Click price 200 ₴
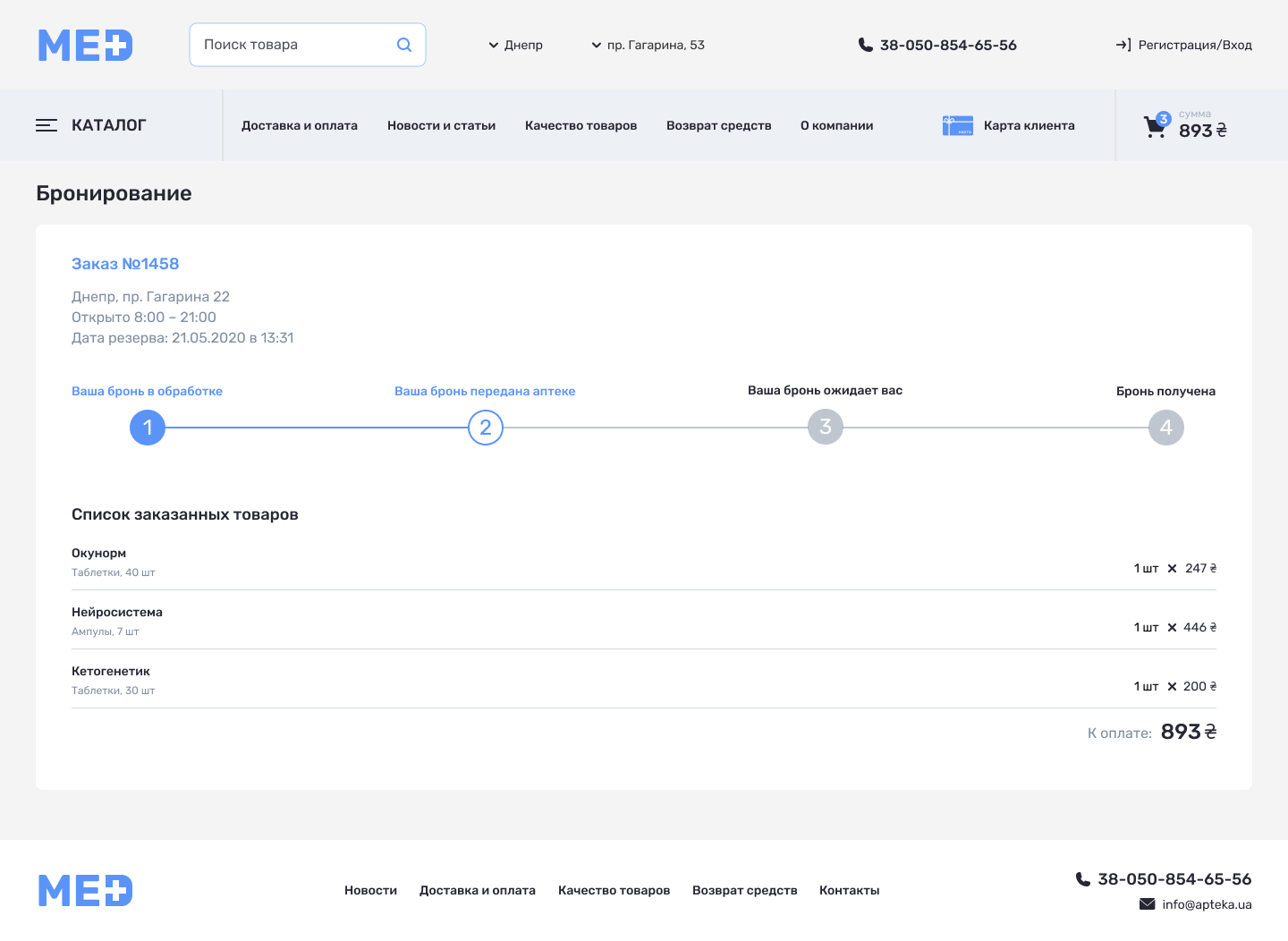Image resolution: width=1288 pixels, height=941 pixels. click(1199, 687)
